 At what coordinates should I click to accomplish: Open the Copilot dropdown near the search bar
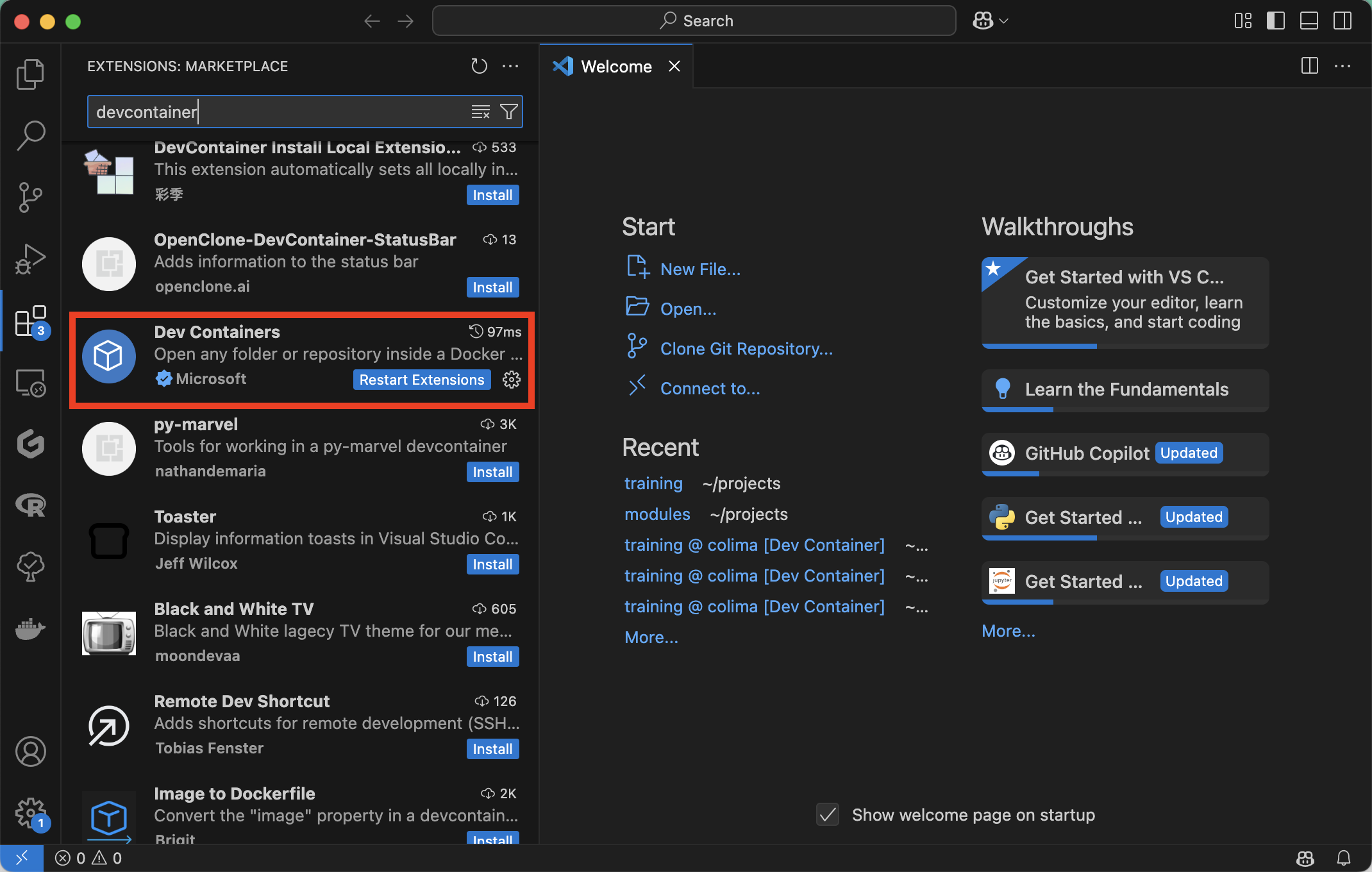[989, 20]
